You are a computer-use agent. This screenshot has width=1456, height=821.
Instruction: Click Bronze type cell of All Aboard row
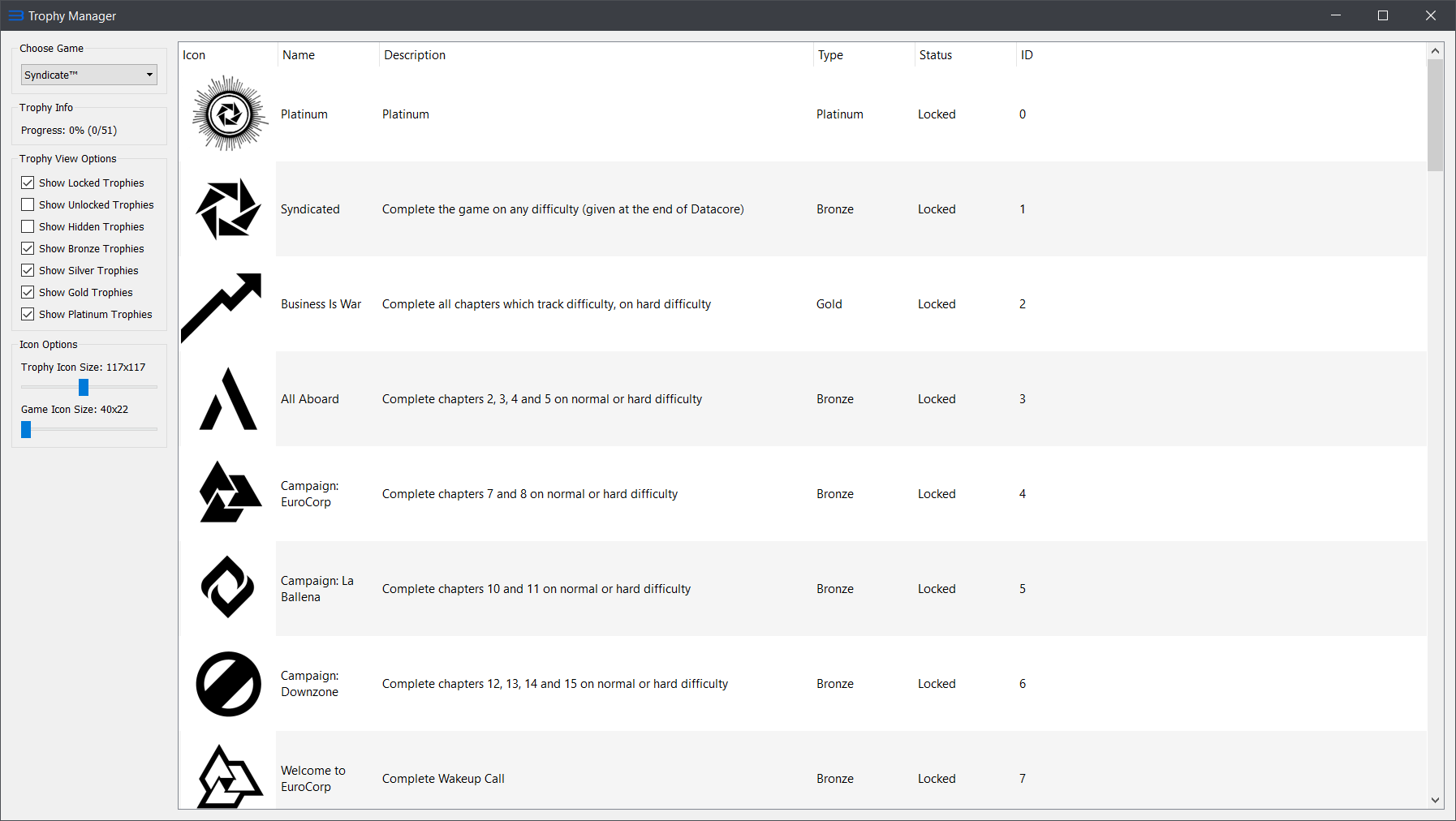pos(835,399)
